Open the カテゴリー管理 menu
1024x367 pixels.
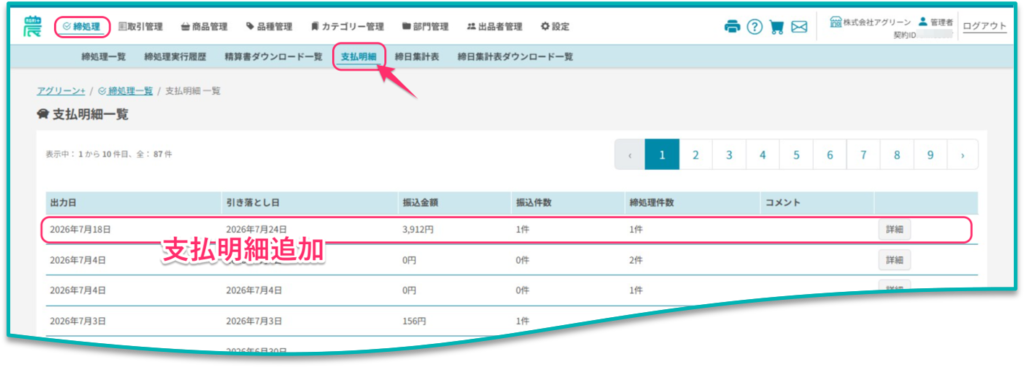[347, 27]
